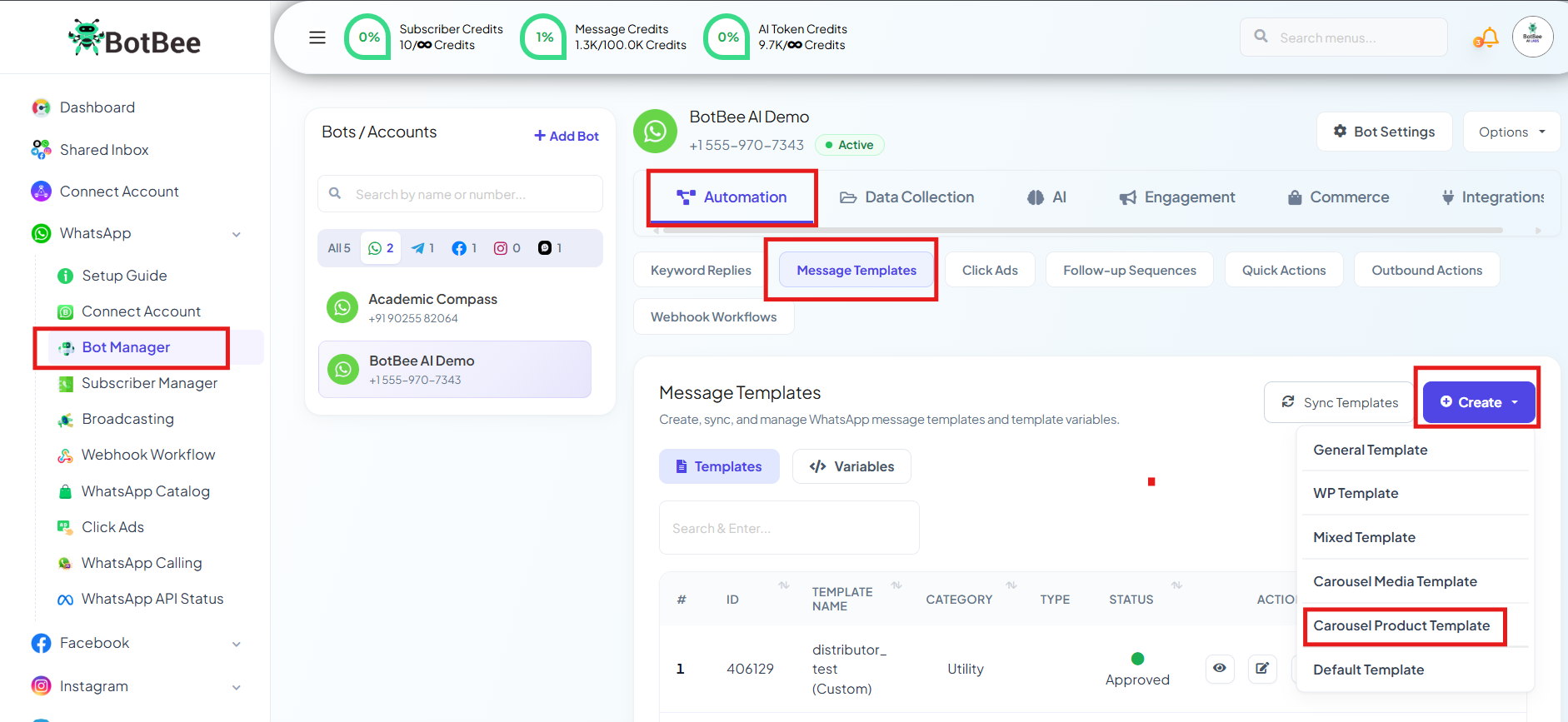Open WhatsApp Calling
The image size is (1568, 722).
click(142, 563)
